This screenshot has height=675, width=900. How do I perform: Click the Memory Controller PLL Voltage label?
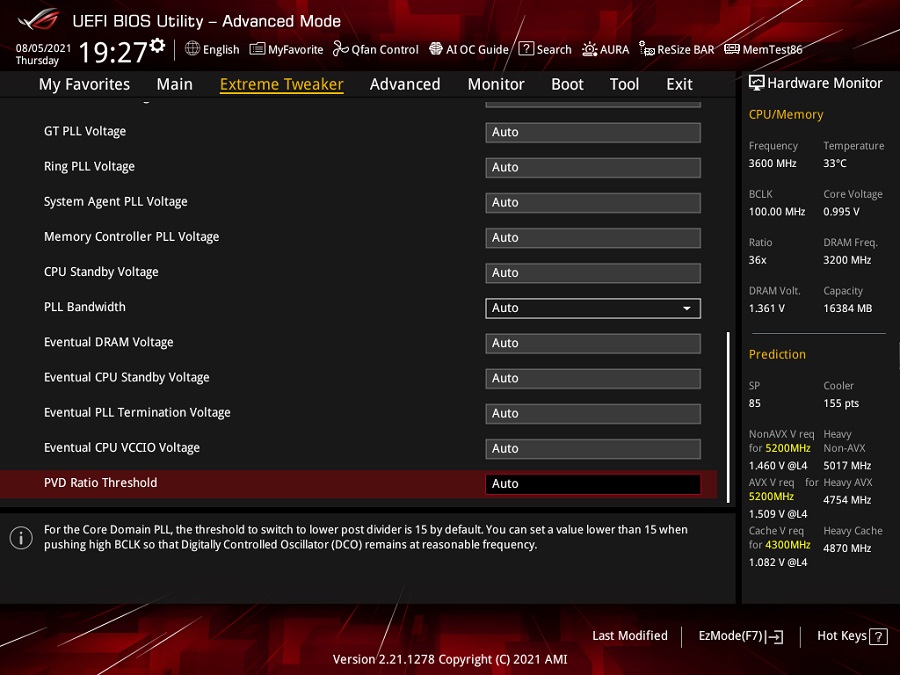[131, 237]
